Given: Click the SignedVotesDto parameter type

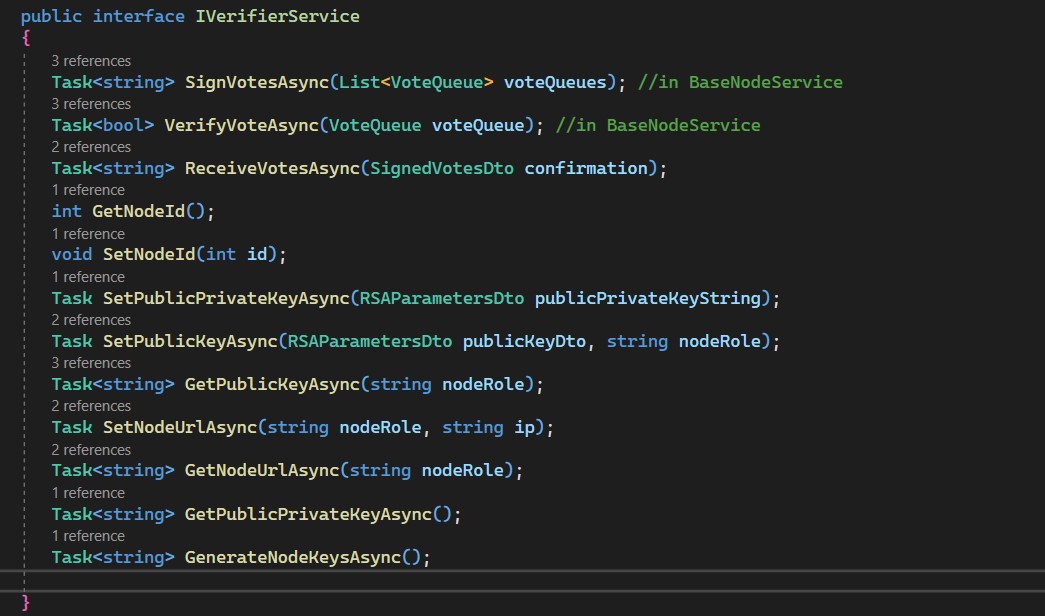Looking at the screenshot, I should pyautogui.click(x=442, y=168).
